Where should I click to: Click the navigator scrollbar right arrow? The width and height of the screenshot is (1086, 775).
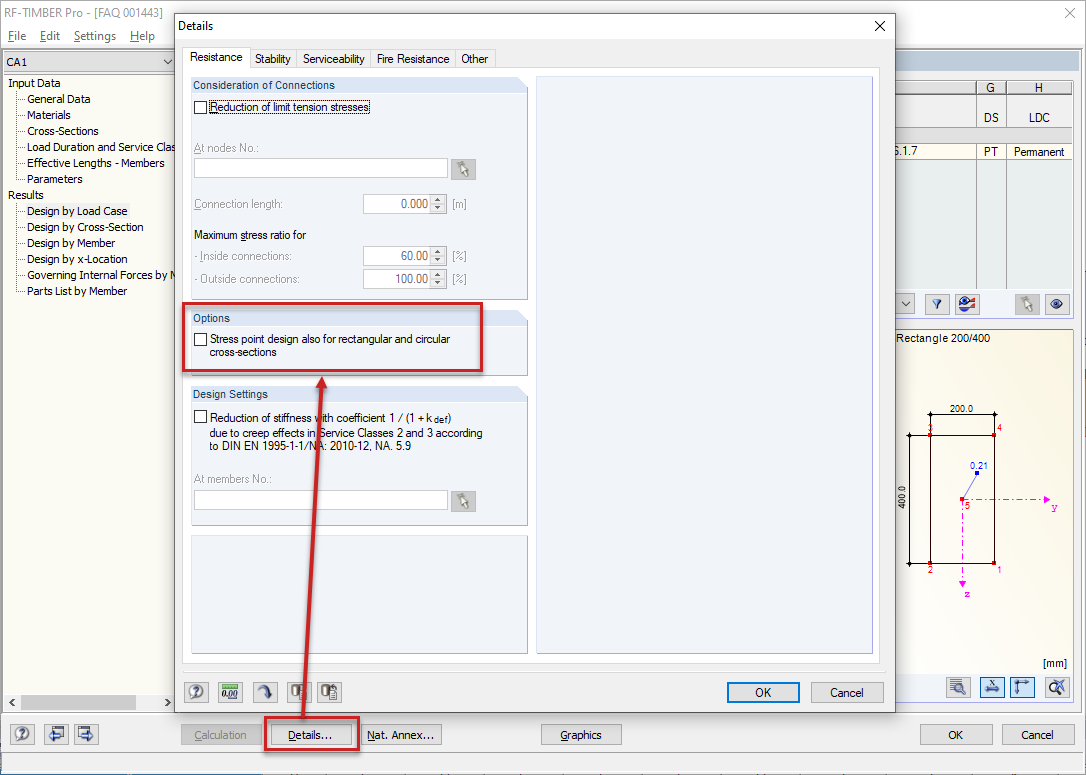(x=167, y=702)
